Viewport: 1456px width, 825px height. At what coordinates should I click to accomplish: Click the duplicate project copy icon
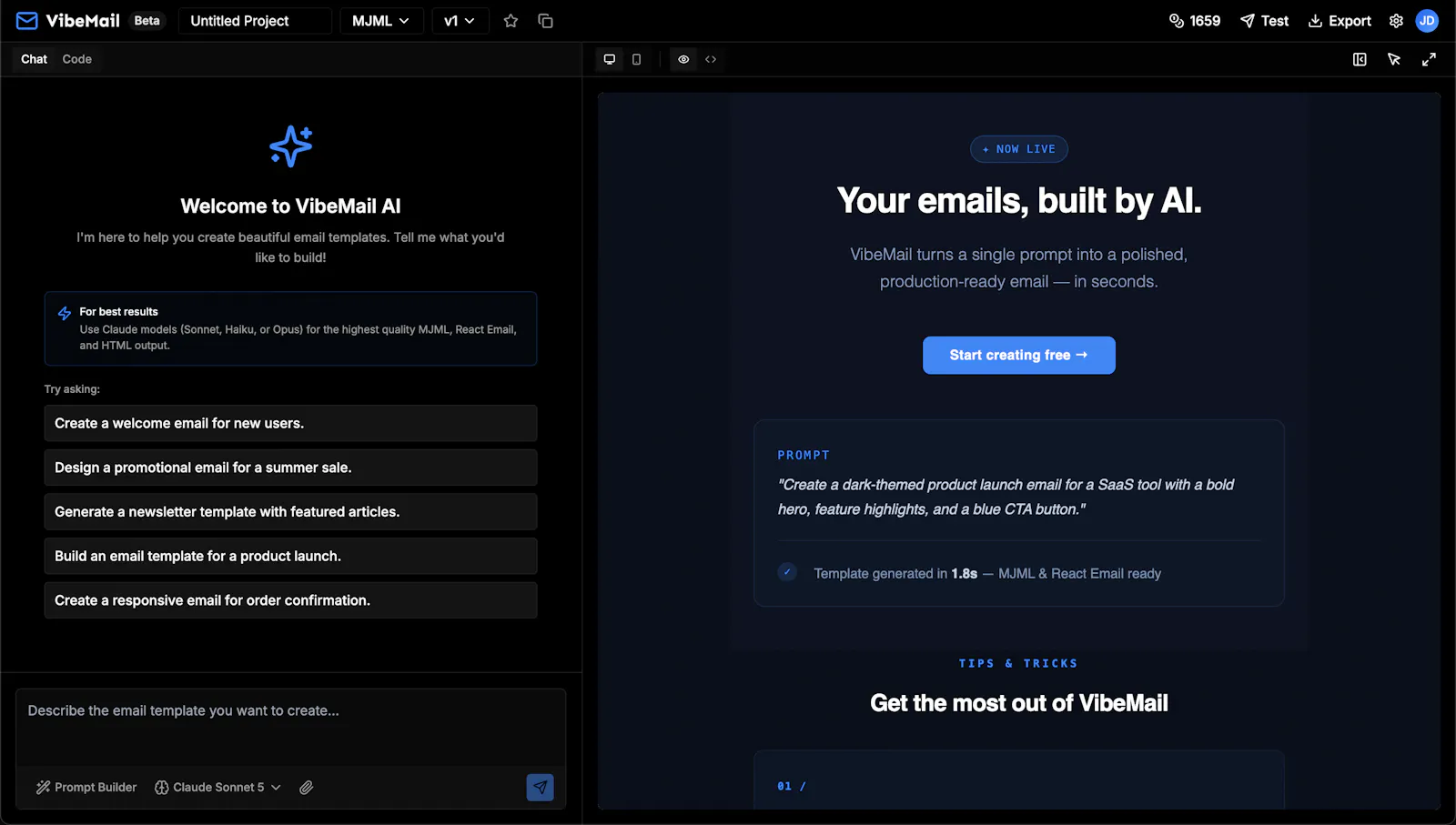tap(545, 21)
